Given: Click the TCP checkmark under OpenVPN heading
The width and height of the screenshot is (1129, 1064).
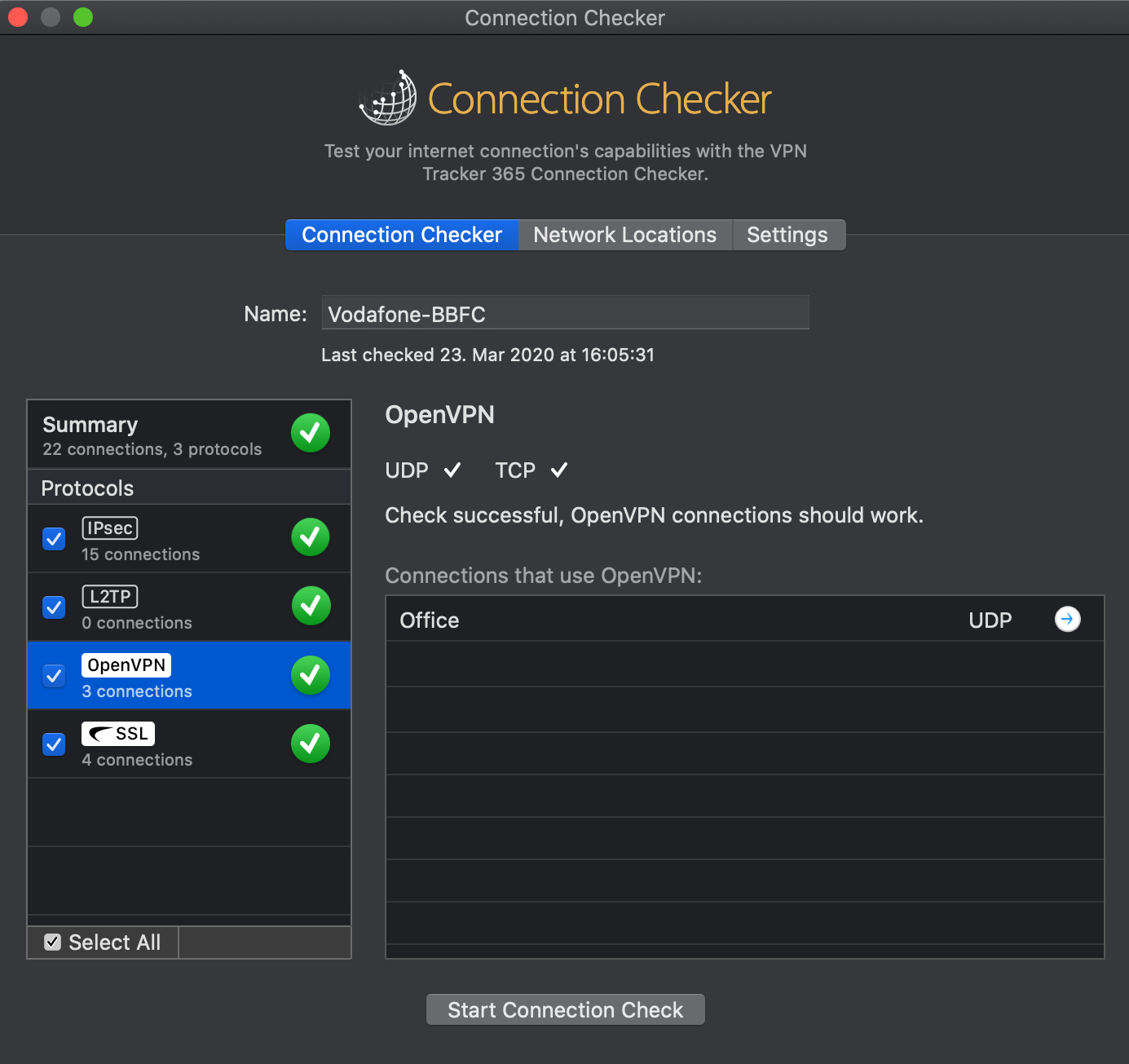Looking at the screenshot, I should [x=559, y=470].
